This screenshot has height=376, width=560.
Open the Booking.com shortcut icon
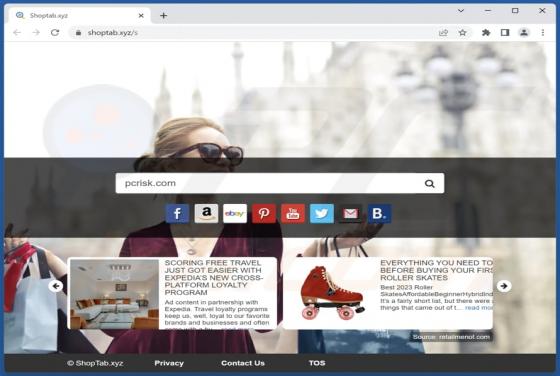[x=379, y=214]
